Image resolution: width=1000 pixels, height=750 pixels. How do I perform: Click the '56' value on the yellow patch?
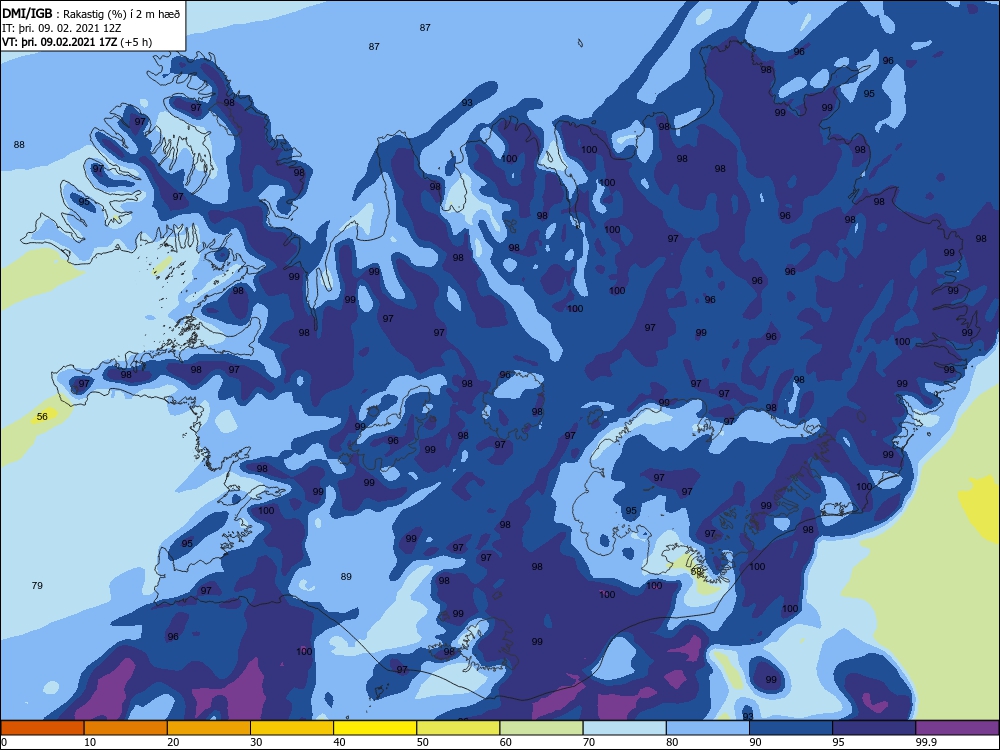tap(42, 416)
